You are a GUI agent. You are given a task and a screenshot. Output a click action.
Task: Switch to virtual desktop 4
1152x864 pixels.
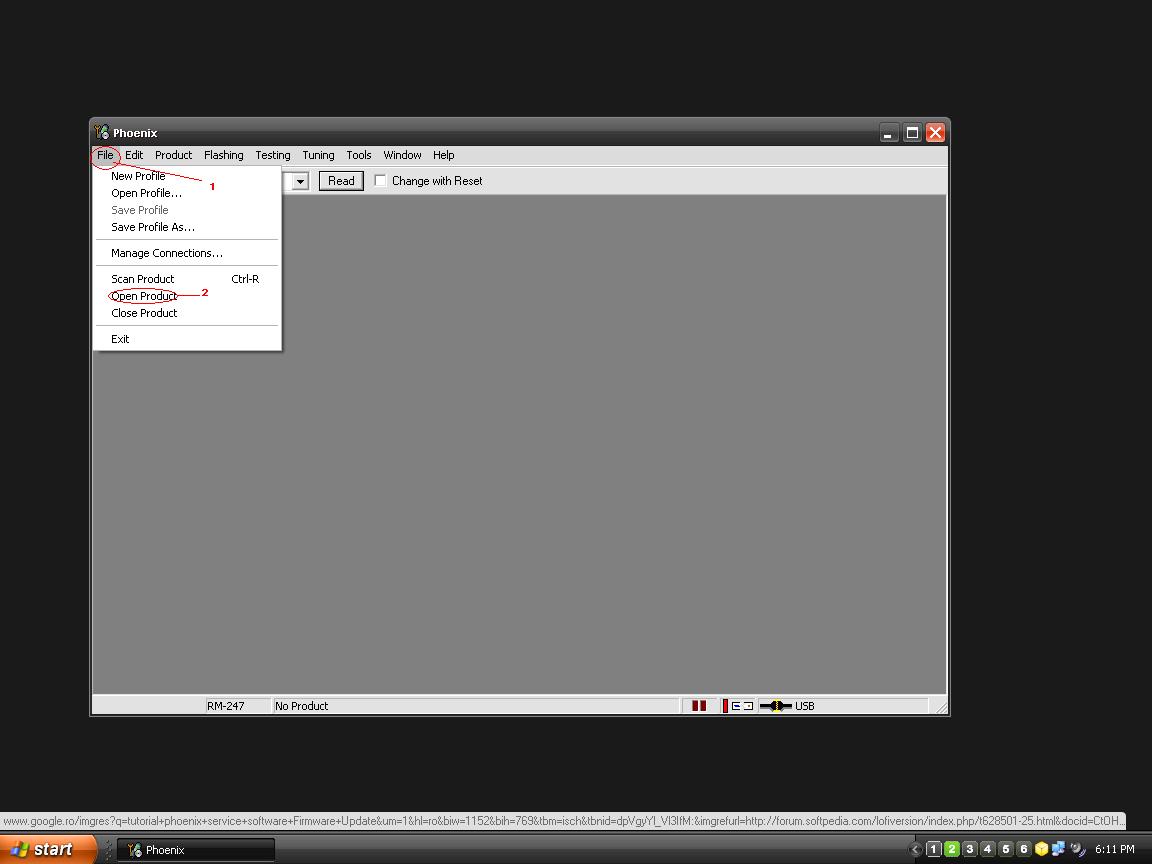[987, 849]
